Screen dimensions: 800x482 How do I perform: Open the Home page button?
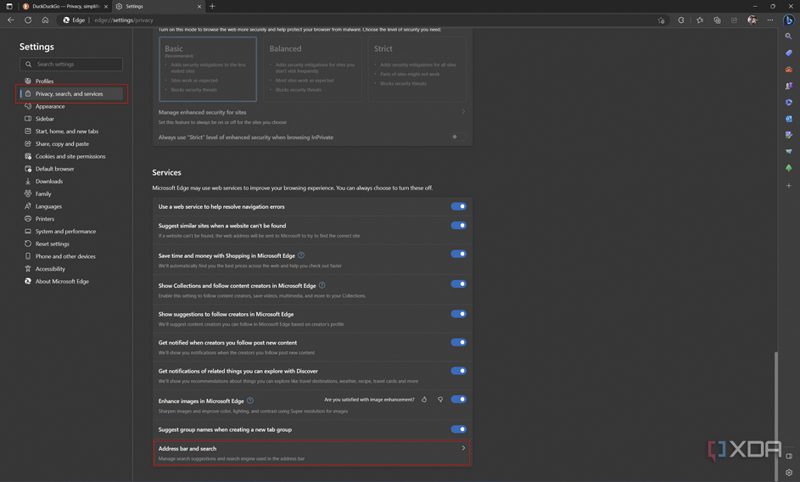tap(45, 20)
